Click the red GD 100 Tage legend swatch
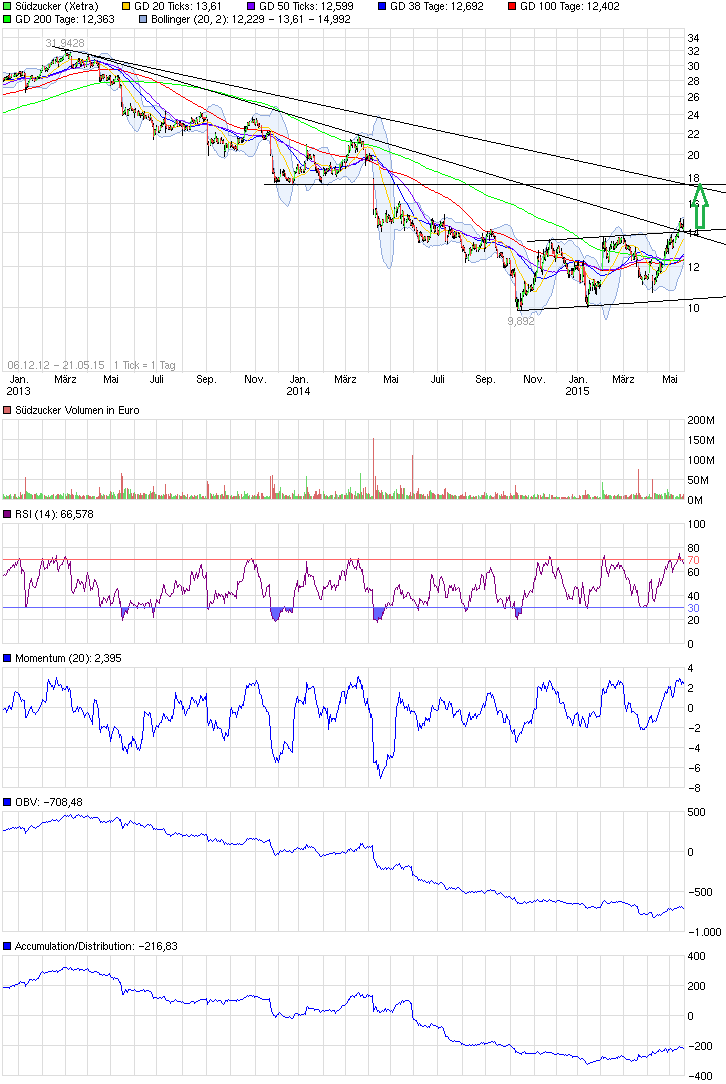726x1084 pixels. click(x=512, y=6)
